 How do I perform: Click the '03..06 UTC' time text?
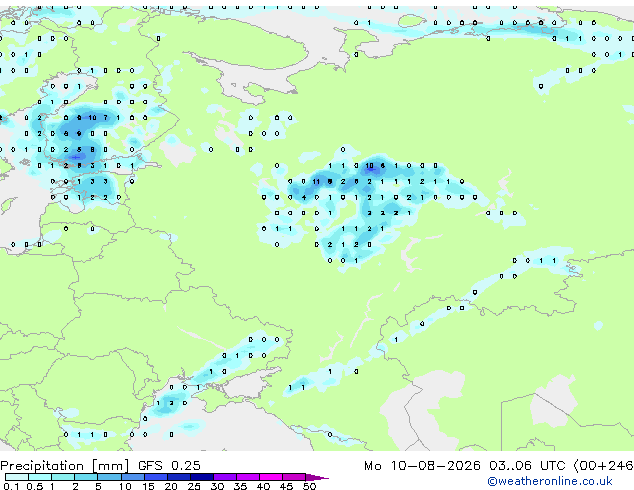click(526, 466)
